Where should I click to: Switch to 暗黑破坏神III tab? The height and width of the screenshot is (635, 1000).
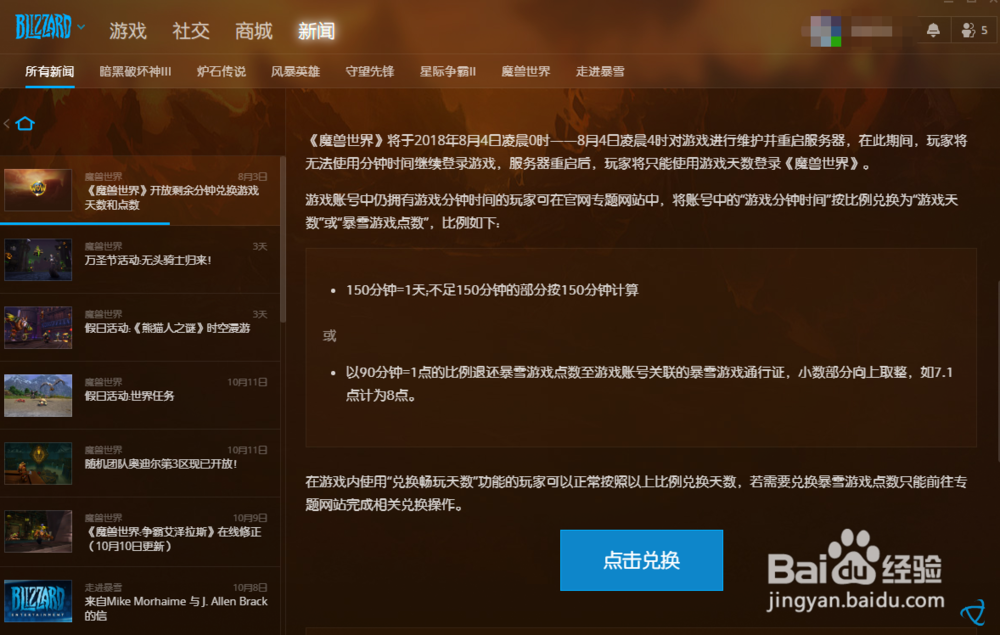(x=135, y=71)
